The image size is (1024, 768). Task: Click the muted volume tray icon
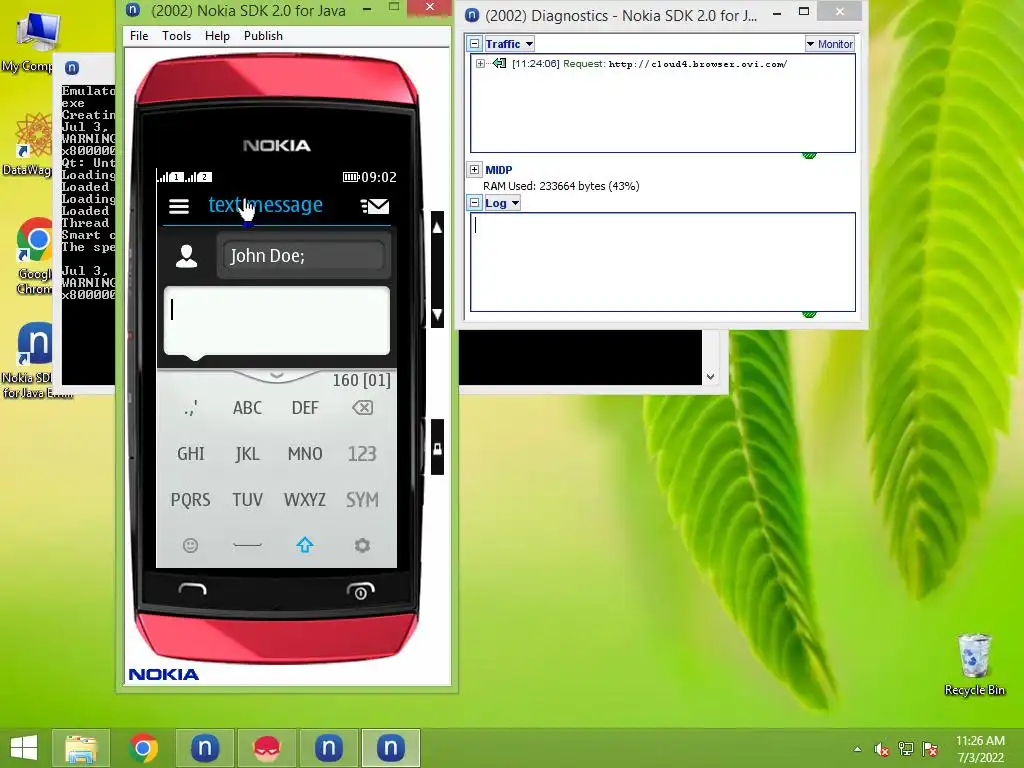[882, 749]
